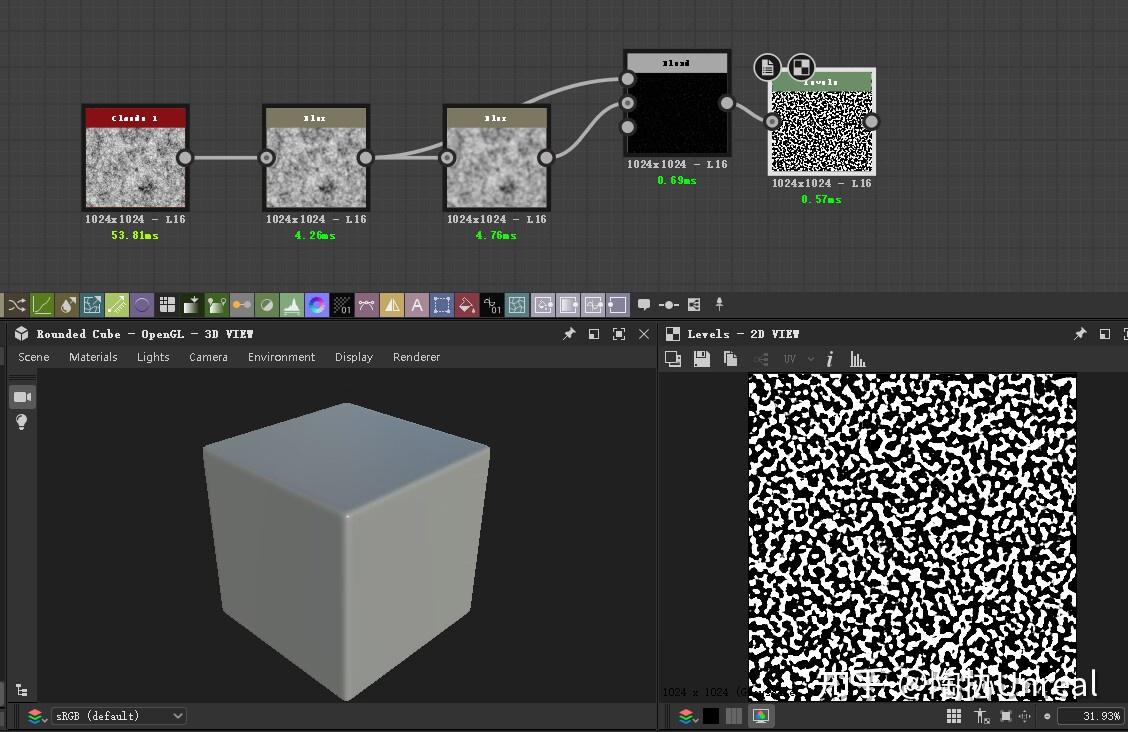Click the information icon in the 2D view
The width and height of the screenshot is (1128, 732).
point(829,358)
